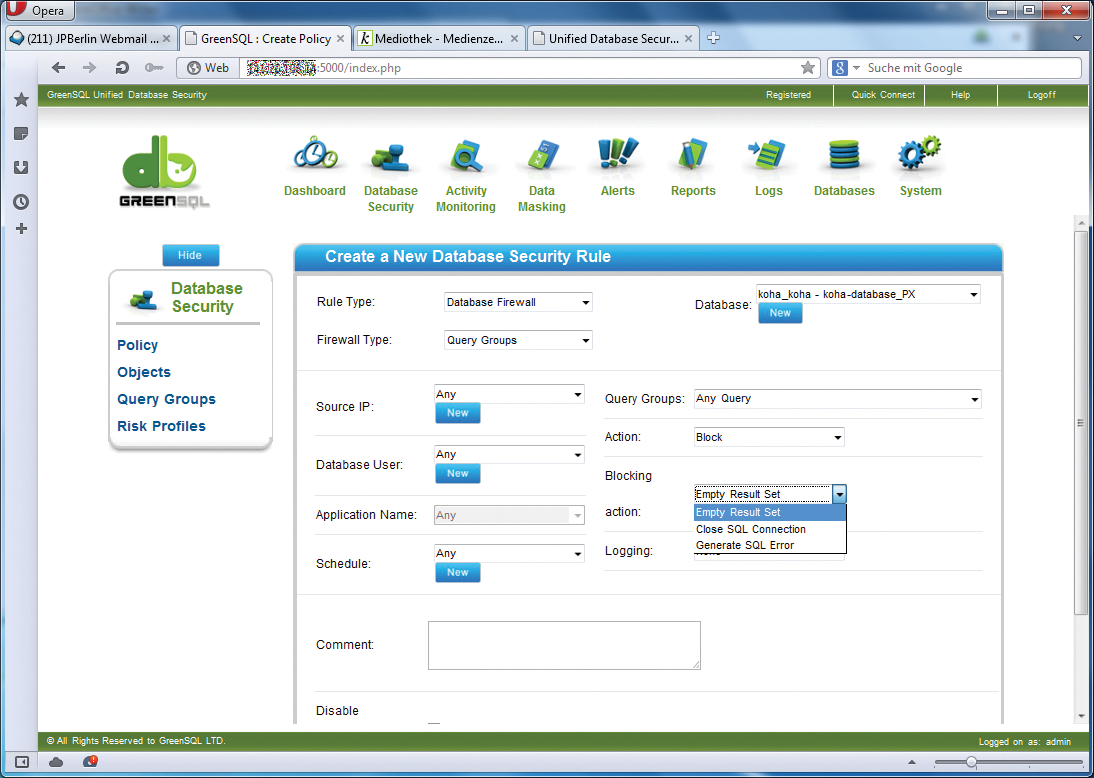The width and height of the screenshot is (1094, 778).
Task: Open the Risk Profiles sidebar entry
Action: coord(161,426)
